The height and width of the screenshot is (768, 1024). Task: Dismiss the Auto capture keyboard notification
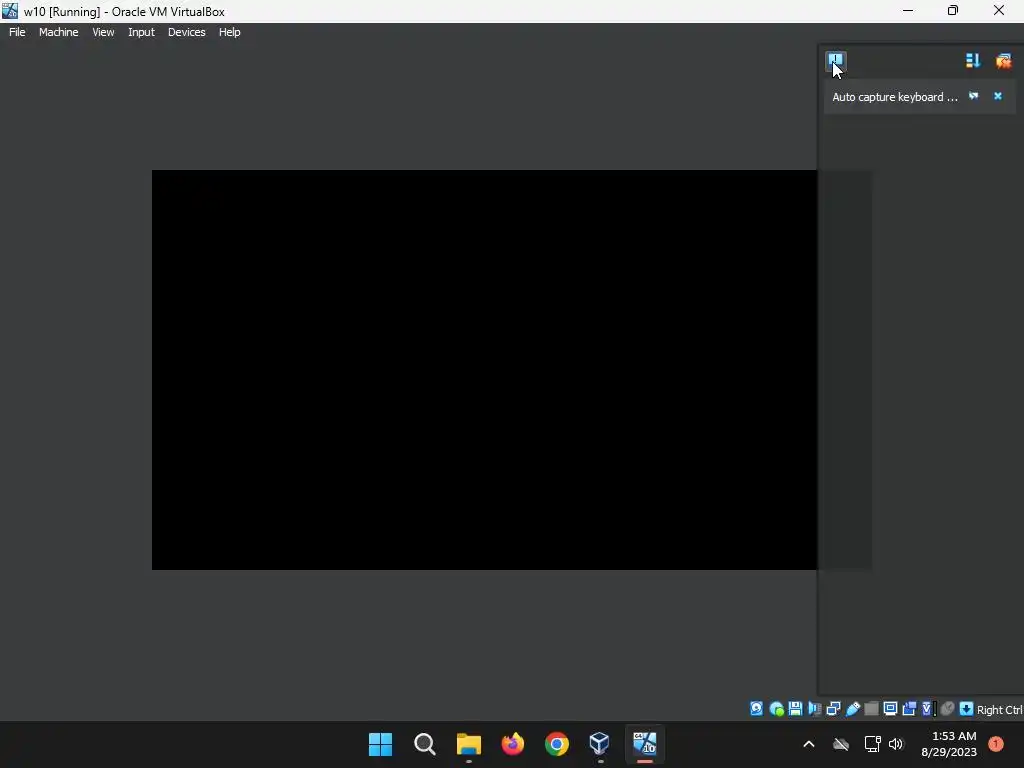(x=998, y=96)
